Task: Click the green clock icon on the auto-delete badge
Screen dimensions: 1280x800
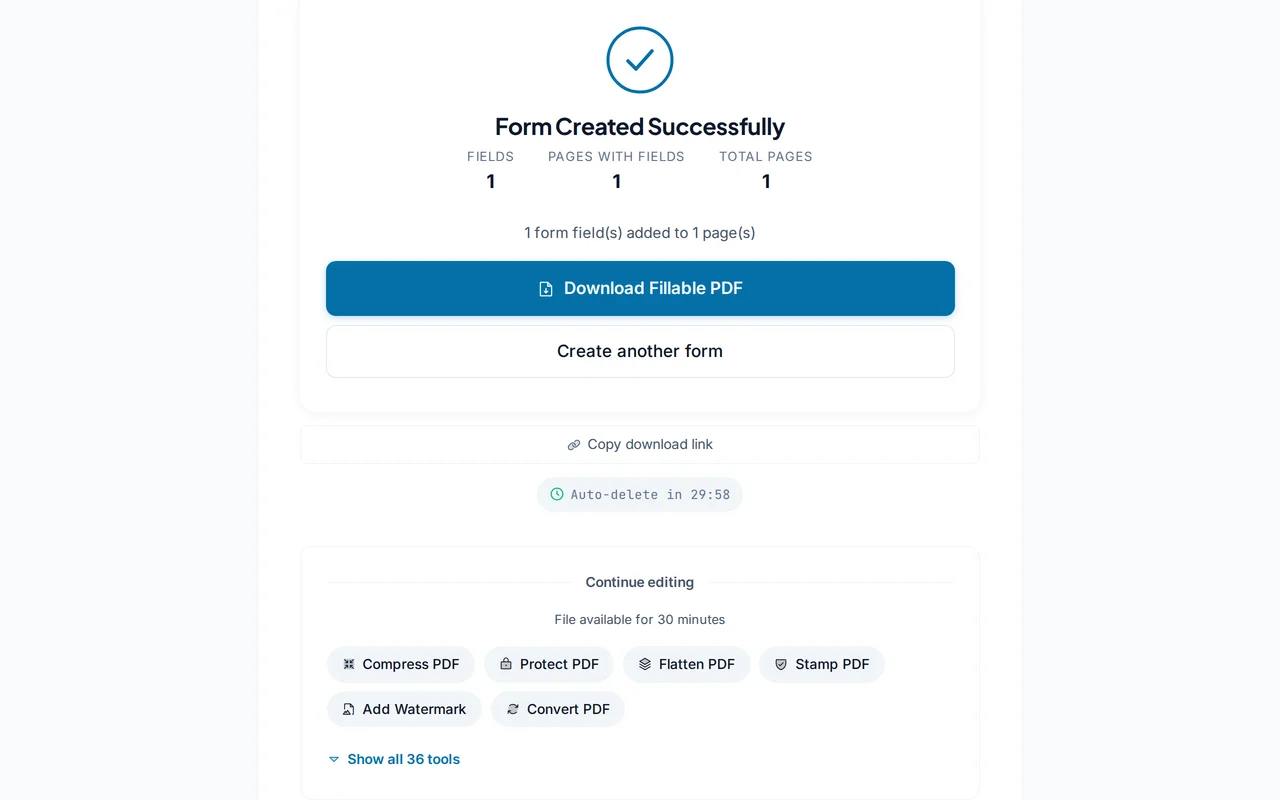Action: (556, 494)
